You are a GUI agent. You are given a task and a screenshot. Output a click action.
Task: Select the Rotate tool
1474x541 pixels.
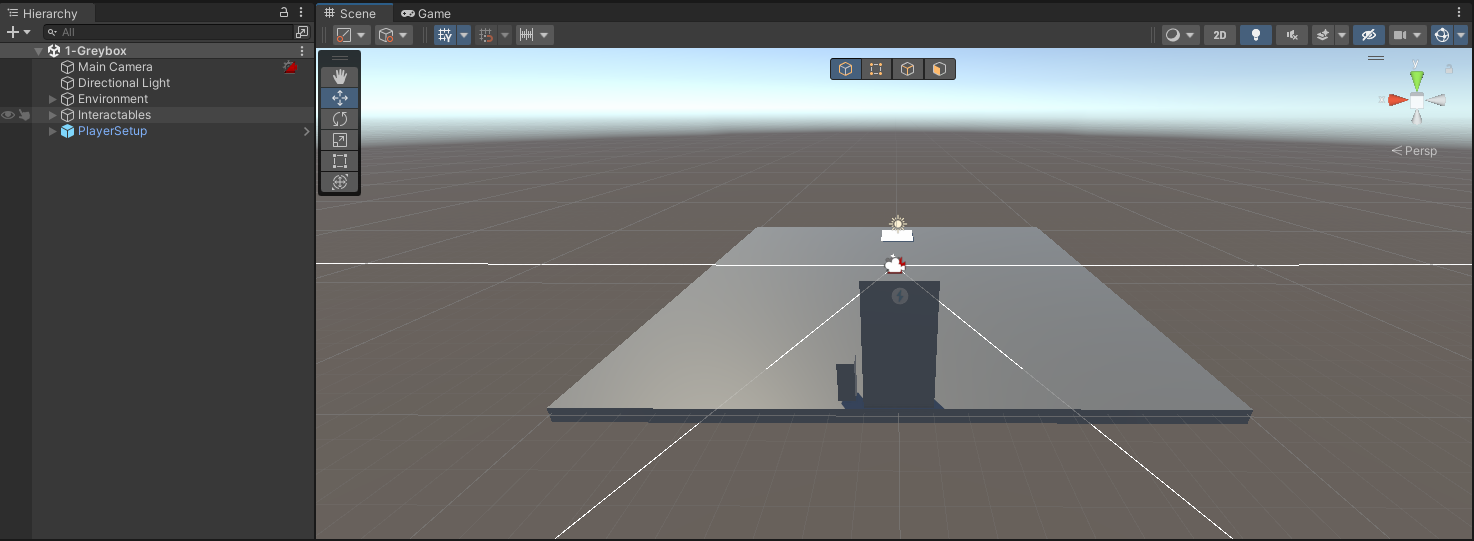click(340, 119)
